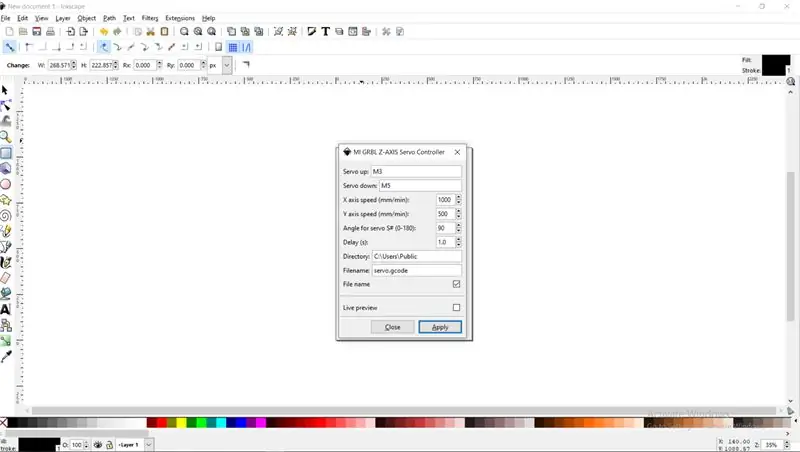Viewport: 800px width, 452px height.
Task: Uncheck the File name checkbox
Action: (456, 284)
